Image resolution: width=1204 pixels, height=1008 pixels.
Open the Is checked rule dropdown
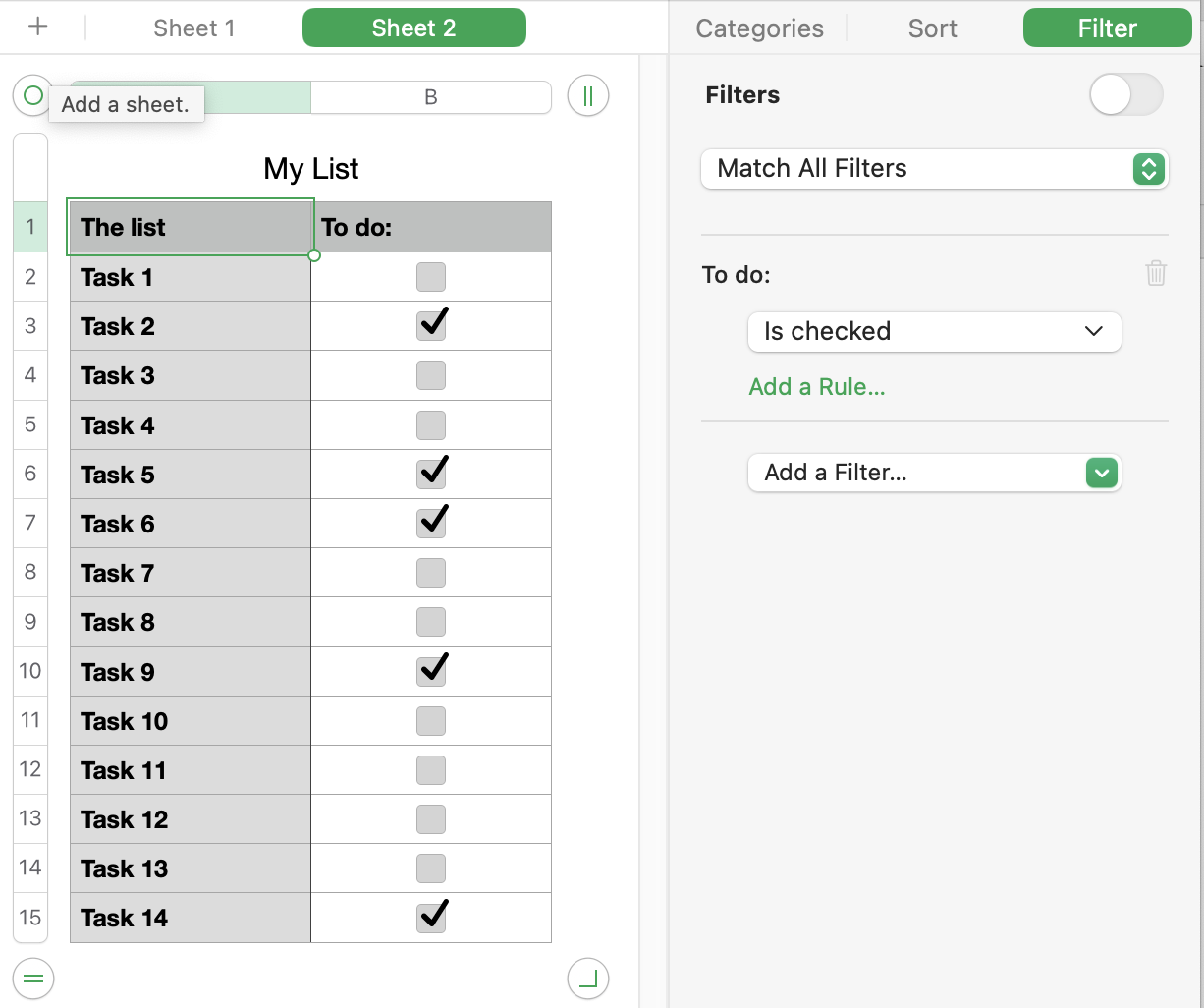pos(934,332)
